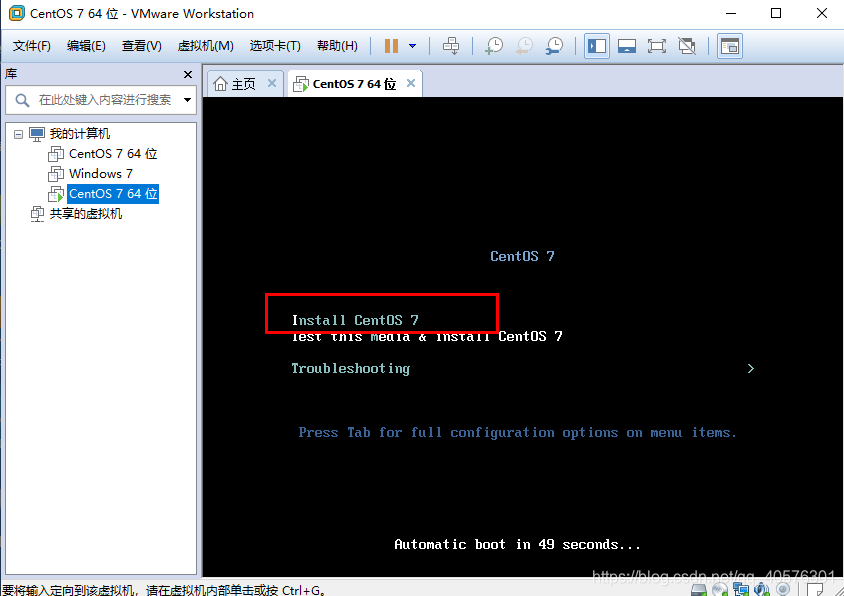Send Ctrl+Alt+Del to the virtual machine
Image resolution: width=844 pixels, height=596 pixels.
[x=451, y=46]
